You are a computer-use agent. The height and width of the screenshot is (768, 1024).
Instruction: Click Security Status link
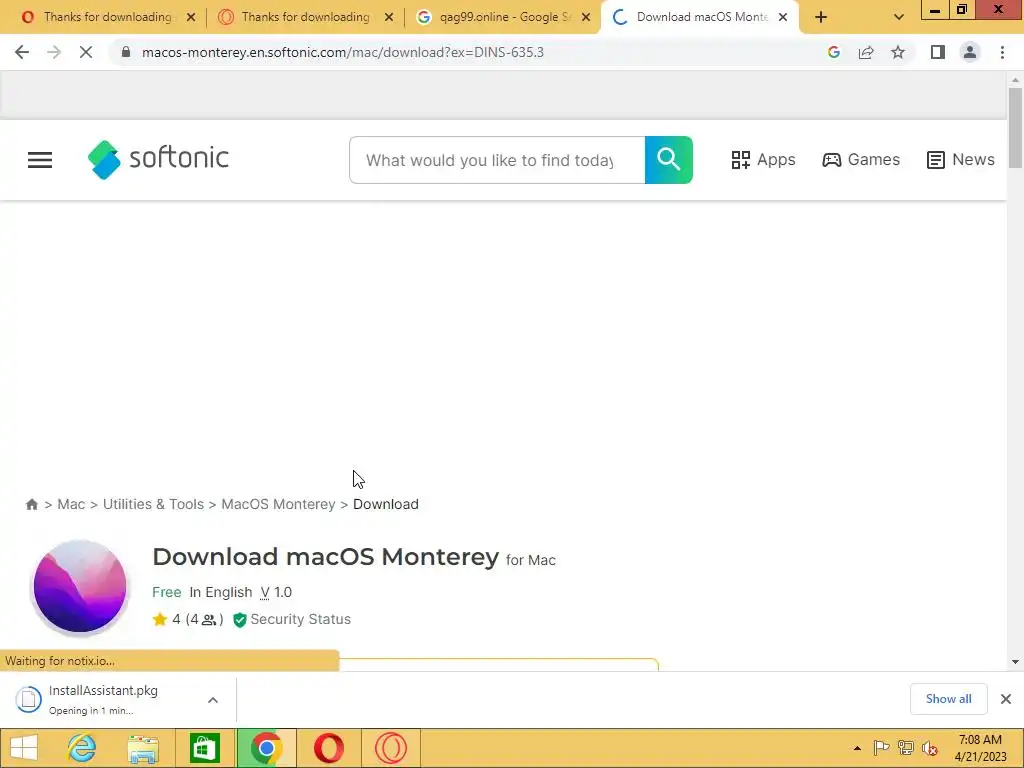pyautogui.click(x=300, y=619)
